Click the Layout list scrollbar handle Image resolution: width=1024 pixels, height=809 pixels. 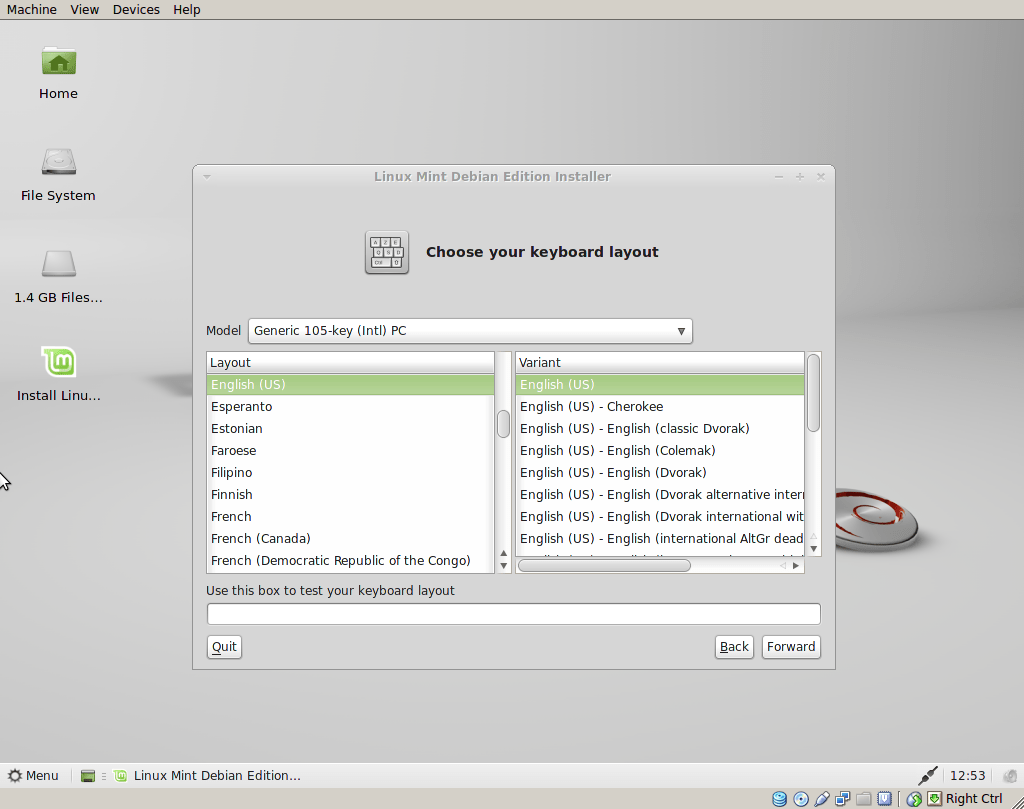504,424
